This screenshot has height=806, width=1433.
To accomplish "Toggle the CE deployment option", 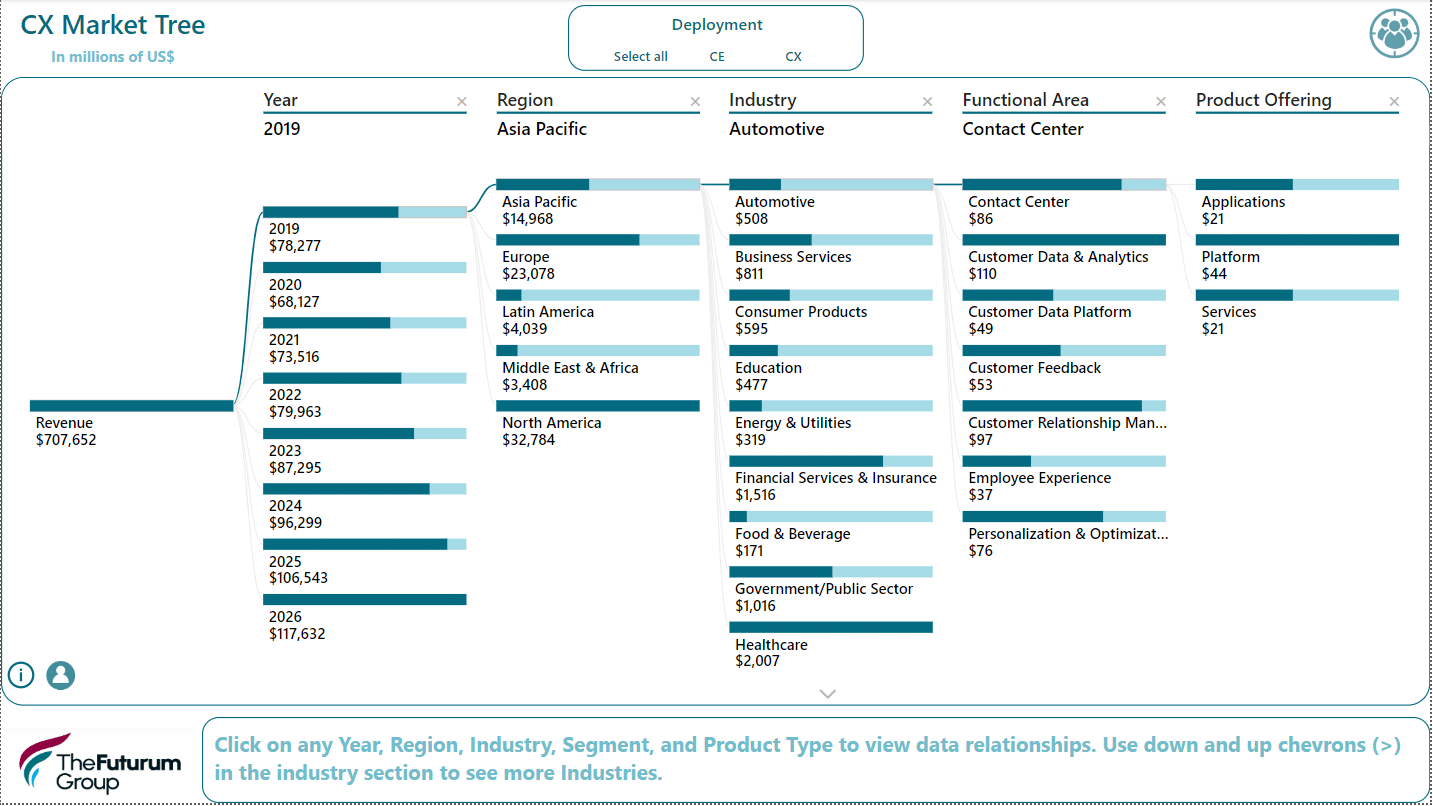I will (717, 57).
